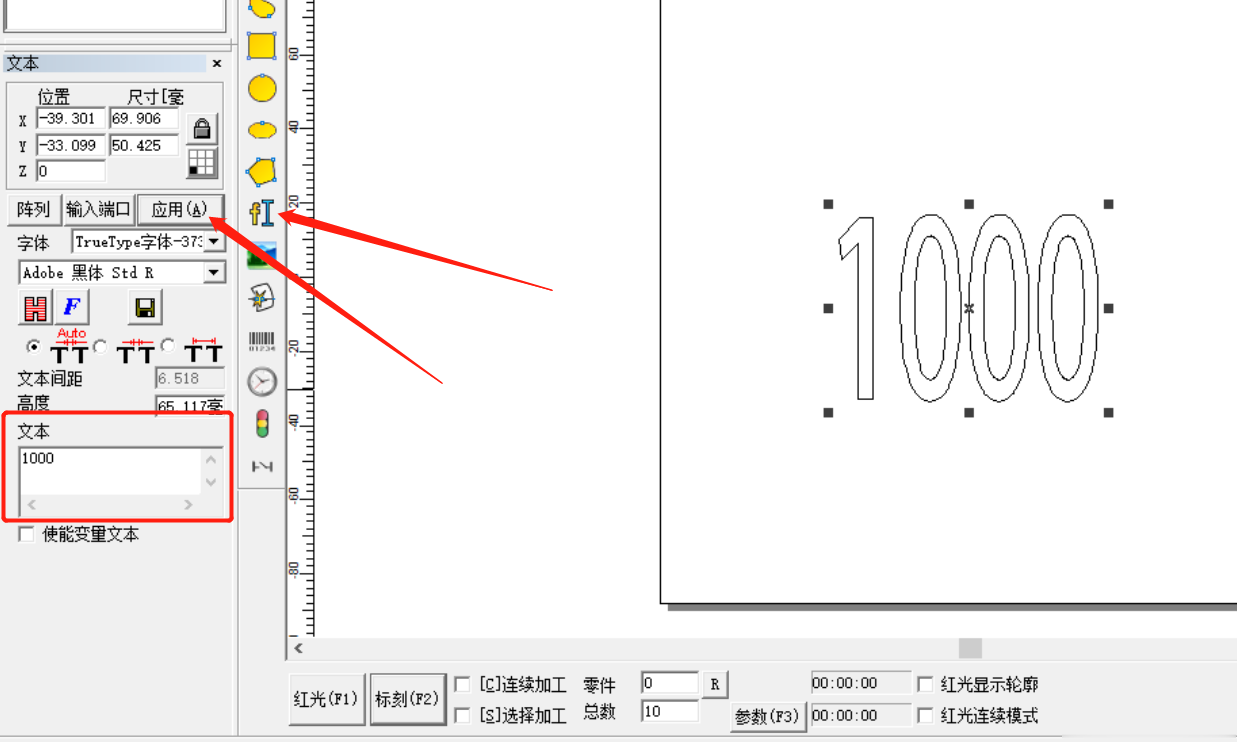
Task: Click the 总数 field showing 10
Action: 670,711
